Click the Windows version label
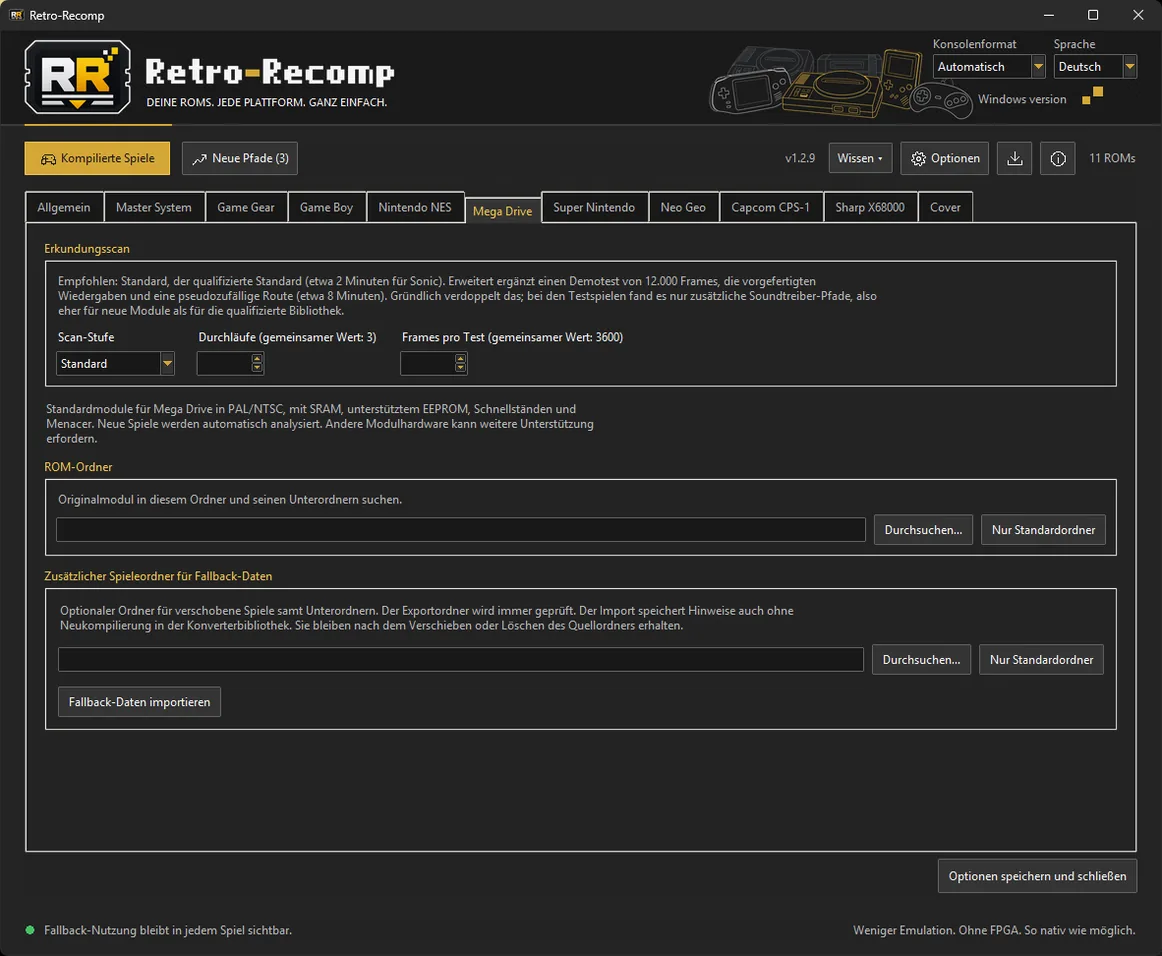 1022,99
